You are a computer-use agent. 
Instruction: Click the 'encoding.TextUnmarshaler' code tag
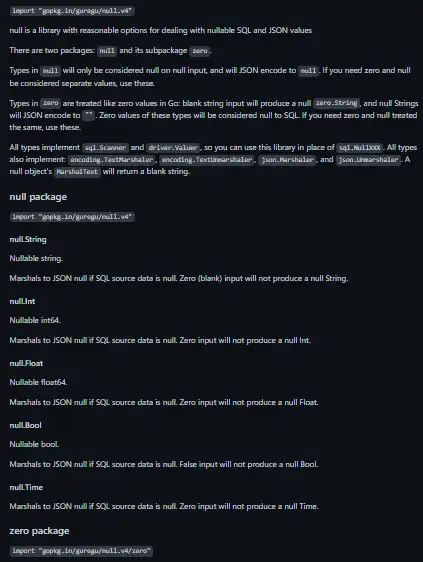click(x=206, y=160)
